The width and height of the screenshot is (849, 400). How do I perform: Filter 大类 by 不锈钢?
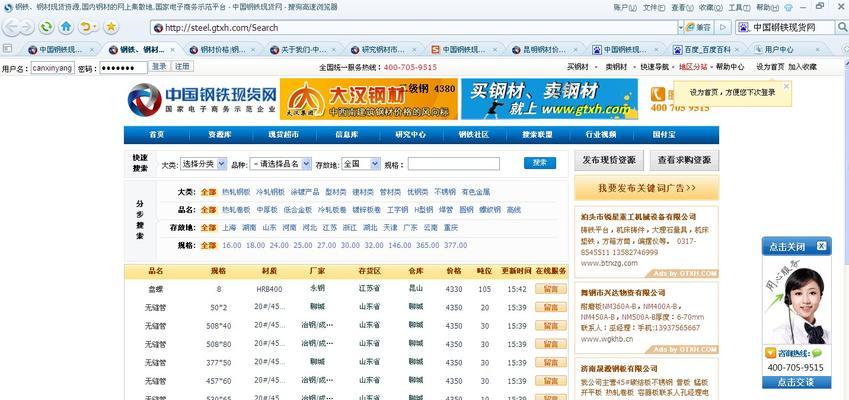(x=445, y=192)
